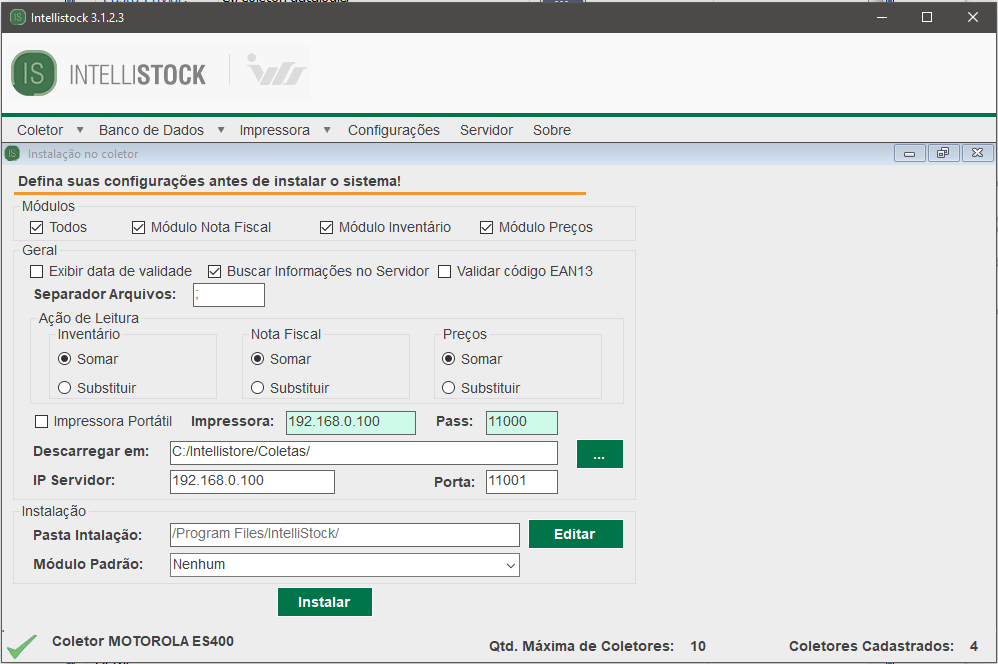Click the inner window restore icon
Viewport: 998px width, 664px height.
(x=942, y=154)
